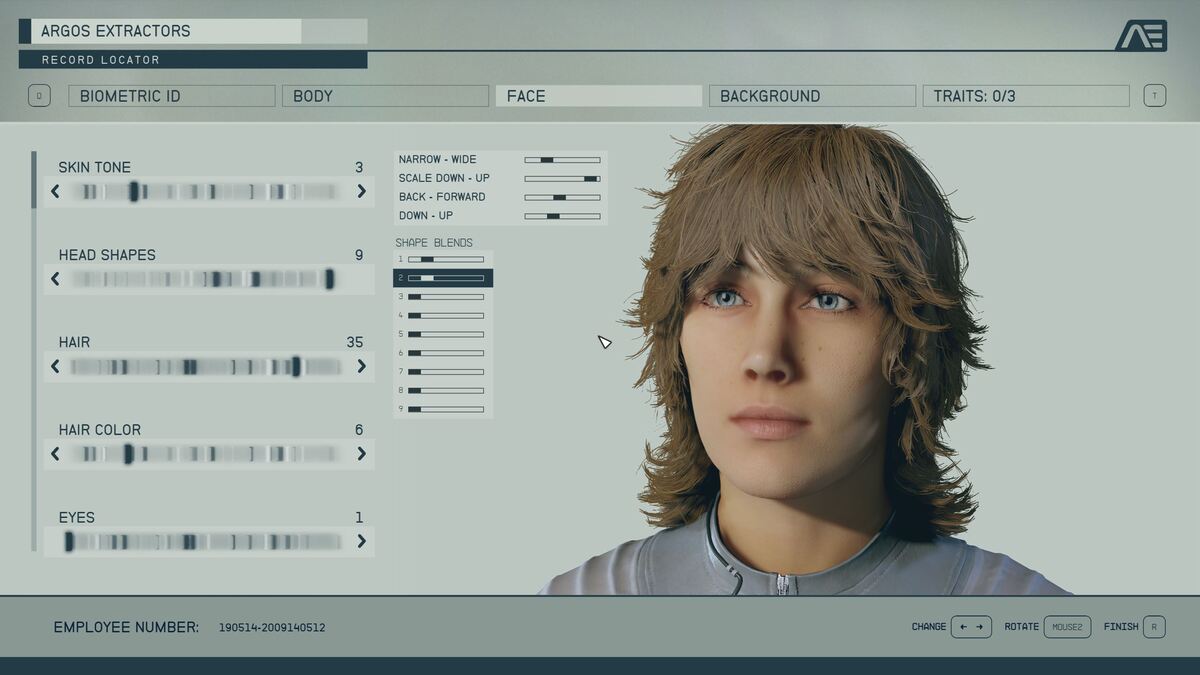Click the Scale Down - Up slider
Screen dimensions: 1200x675
(x=562, y=178)
